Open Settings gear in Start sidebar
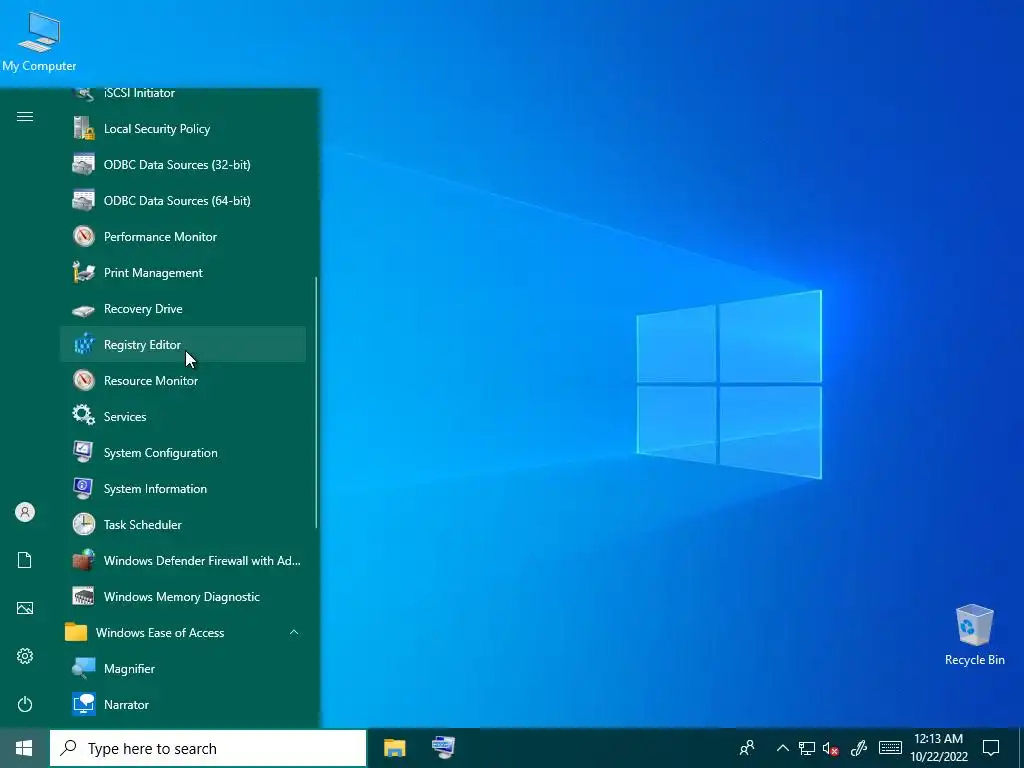Image resolution: width=1024 pixels, height=768 pixels. pyautogui.click(x=25, y=656)
